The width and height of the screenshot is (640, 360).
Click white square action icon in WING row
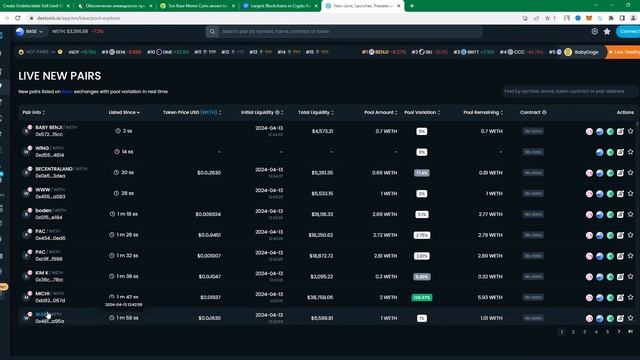pyautogui.click(x=620, y=152)
